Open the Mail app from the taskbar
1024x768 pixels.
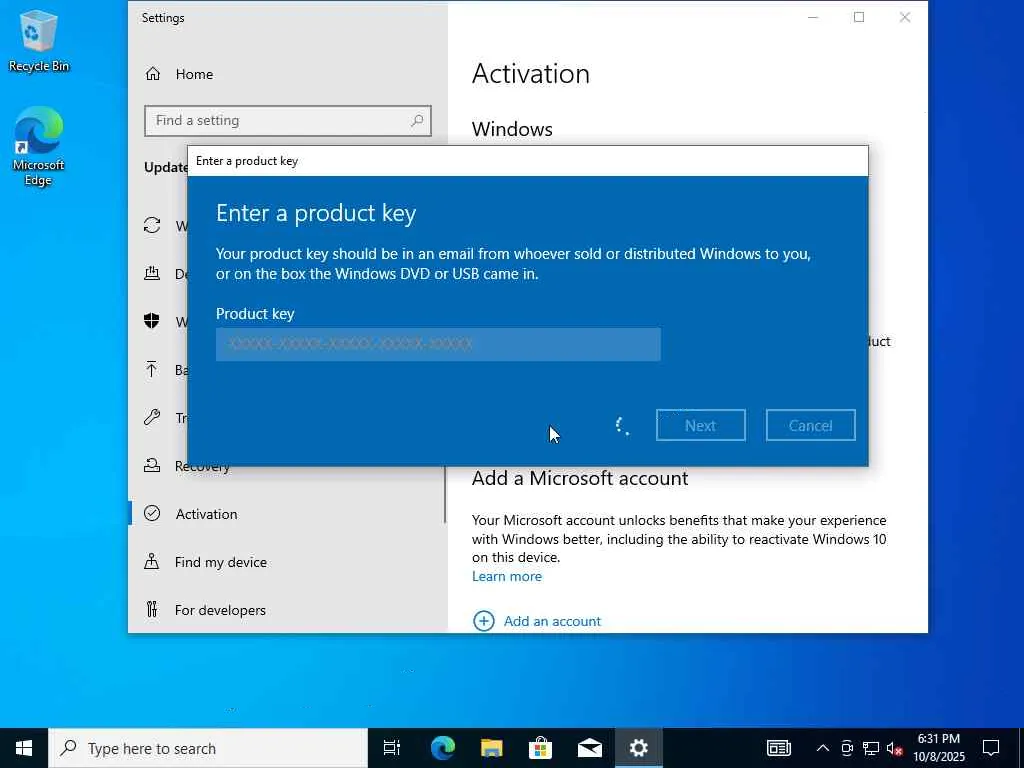coord(590,748)
